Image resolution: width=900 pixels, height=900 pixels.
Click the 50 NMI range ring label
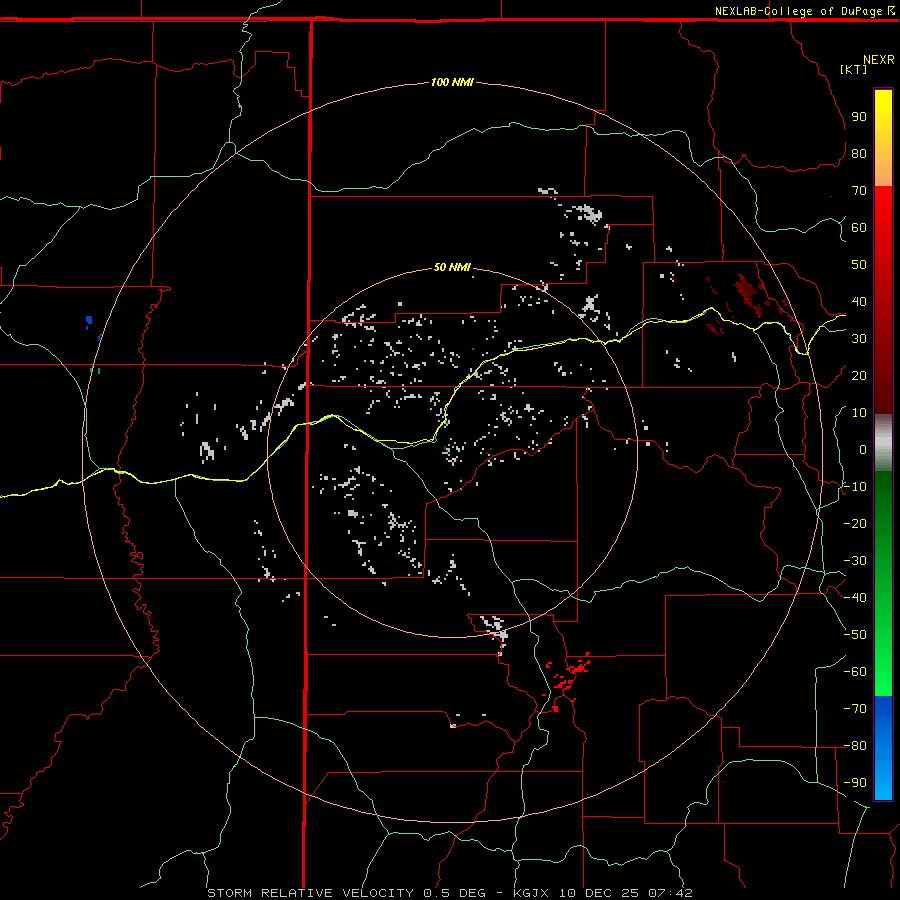pyautogui.click(x=452, y=267)
